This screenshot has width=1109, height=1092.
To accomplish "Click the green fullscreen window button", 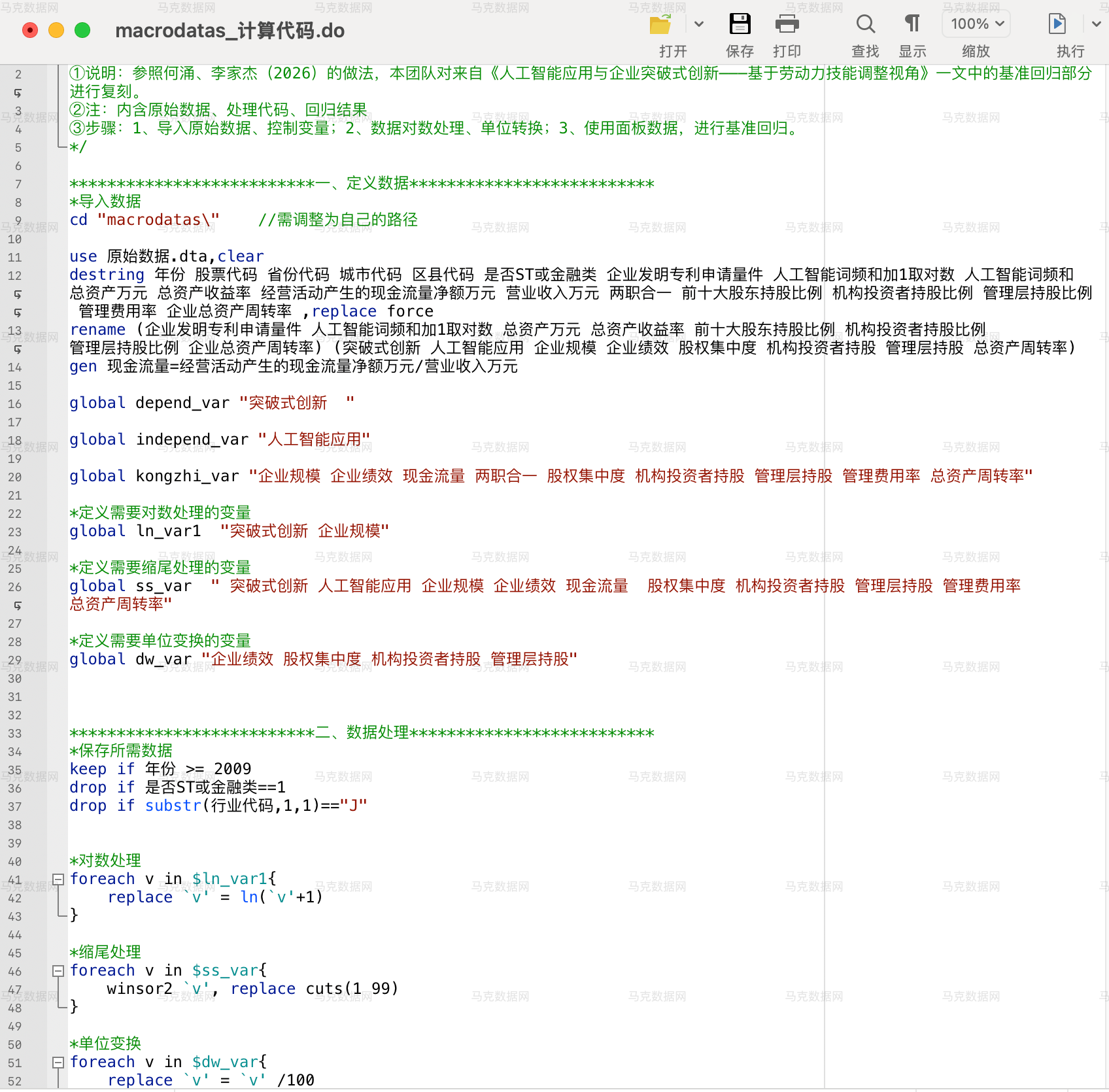I will pyautogui.click(x=82, y=30).
